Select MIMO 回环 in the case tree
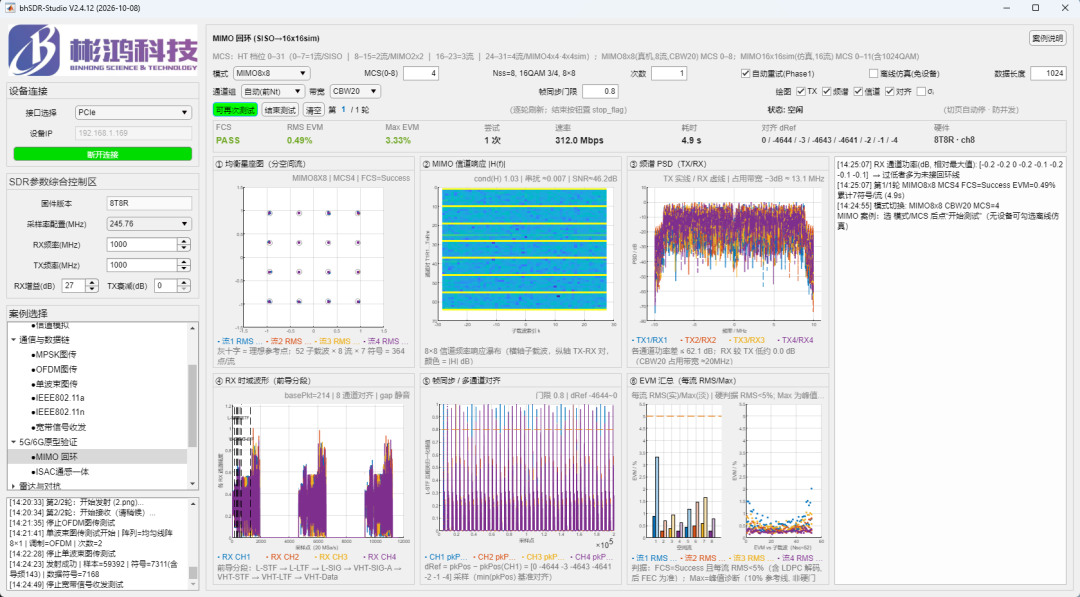Image resolution: width=1080 pixels, height=597 pixels. click(56, 457)
